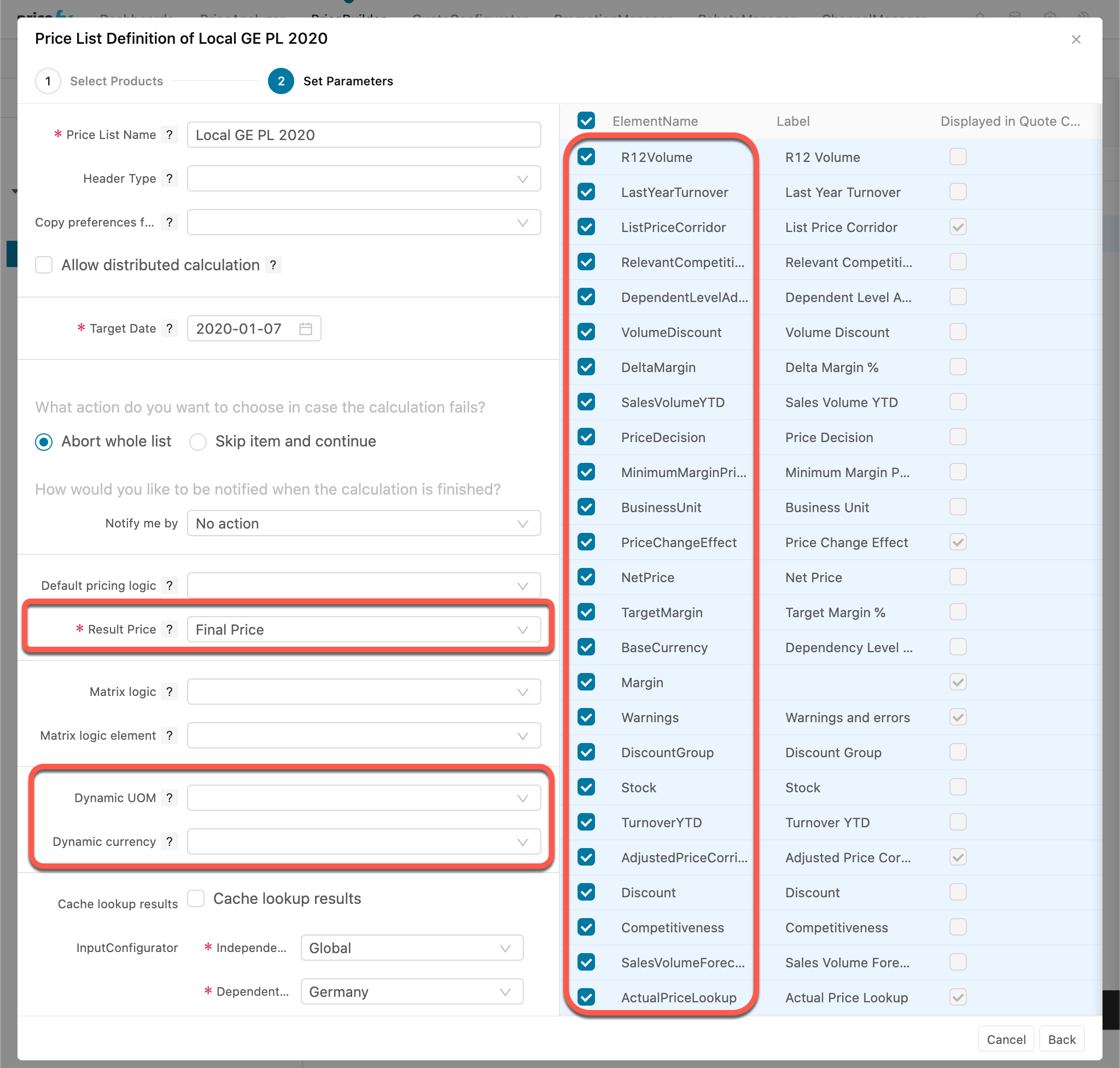1120x1068 pixels.
Task: Click the settings gear icon in top bar
Action: (1049, 15)
